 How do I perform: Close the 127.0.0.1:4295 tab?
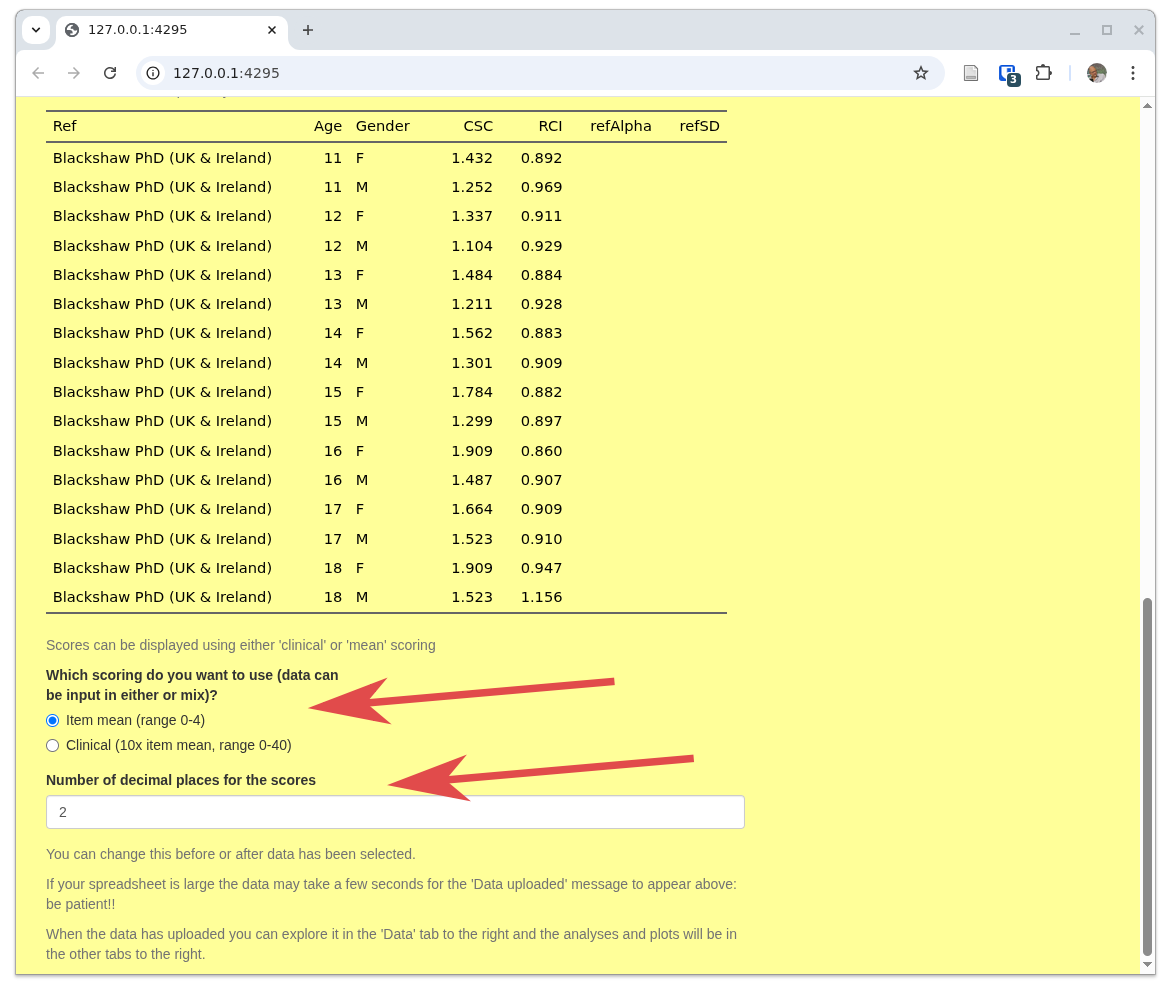tap(272, 30)
